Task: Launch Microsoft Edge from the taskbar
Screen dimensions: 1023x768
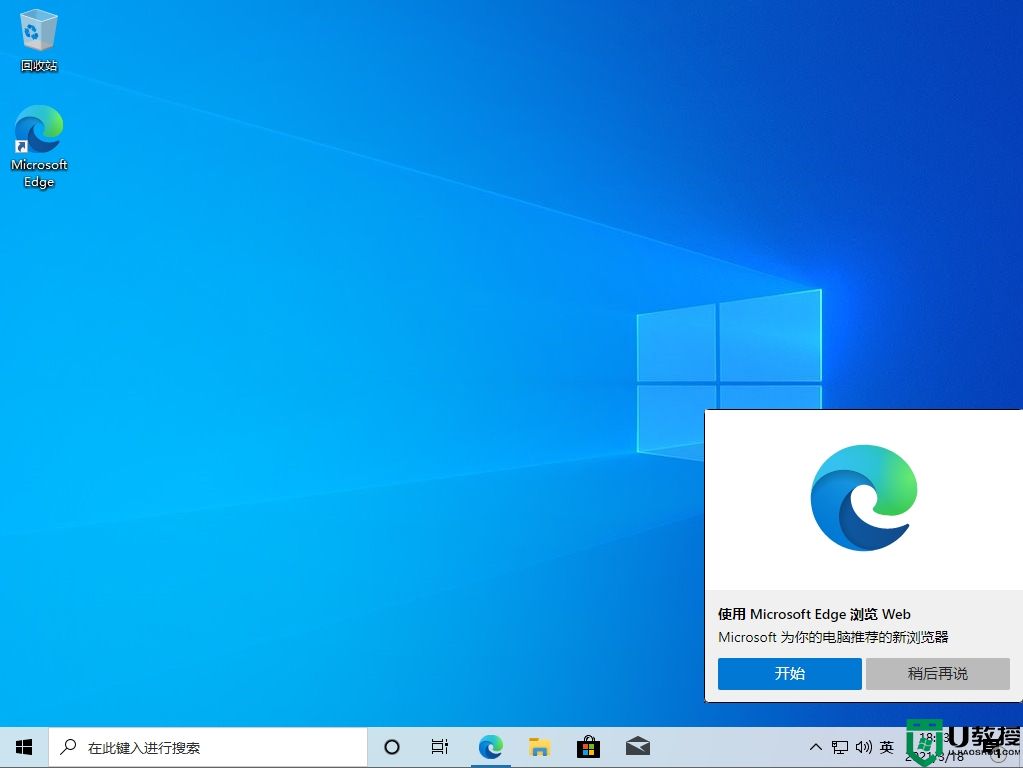Action: [x=491, y=747]
